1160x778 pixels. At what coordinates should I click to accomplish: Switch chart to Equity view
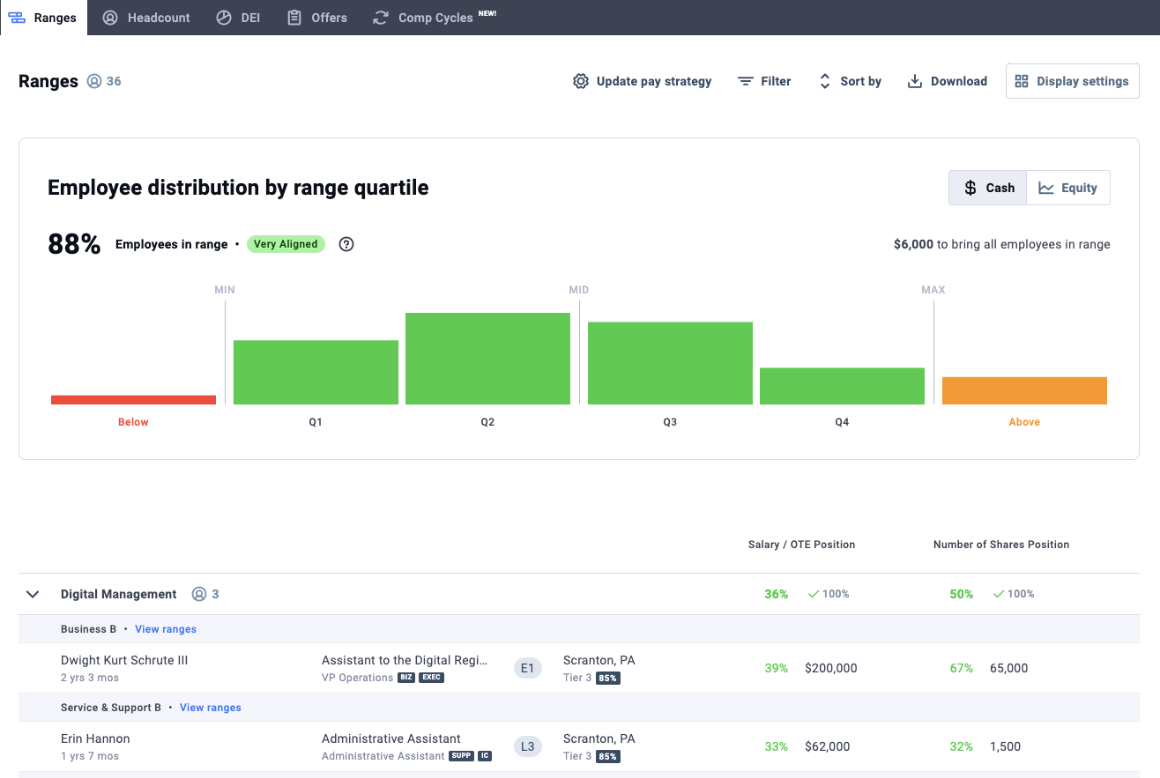pyautogui.click(x=1068, y=188)
